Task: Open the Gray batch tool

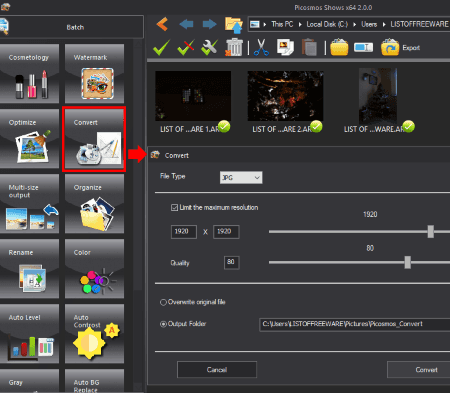Action: [x=29, y=381]
